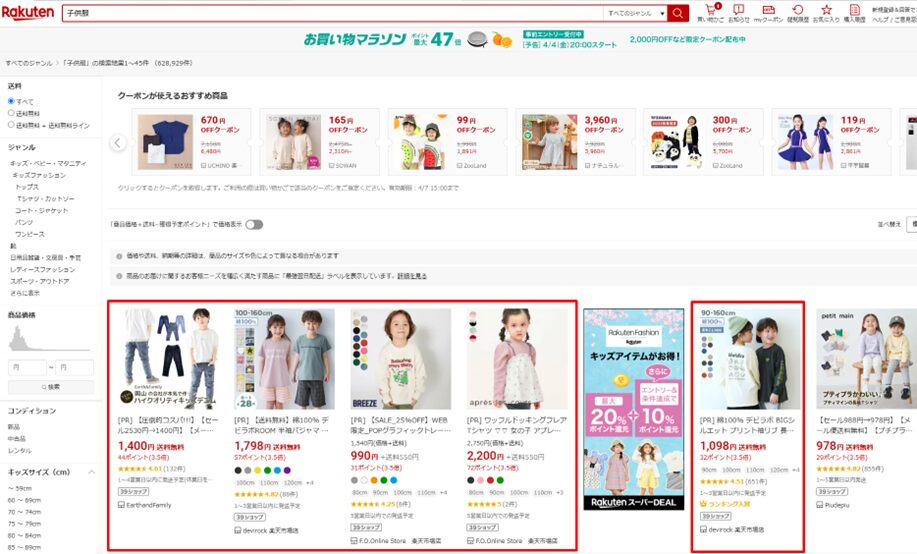Select キッズファッション in genre list
The image size is (917, 554).
(39, 174)
